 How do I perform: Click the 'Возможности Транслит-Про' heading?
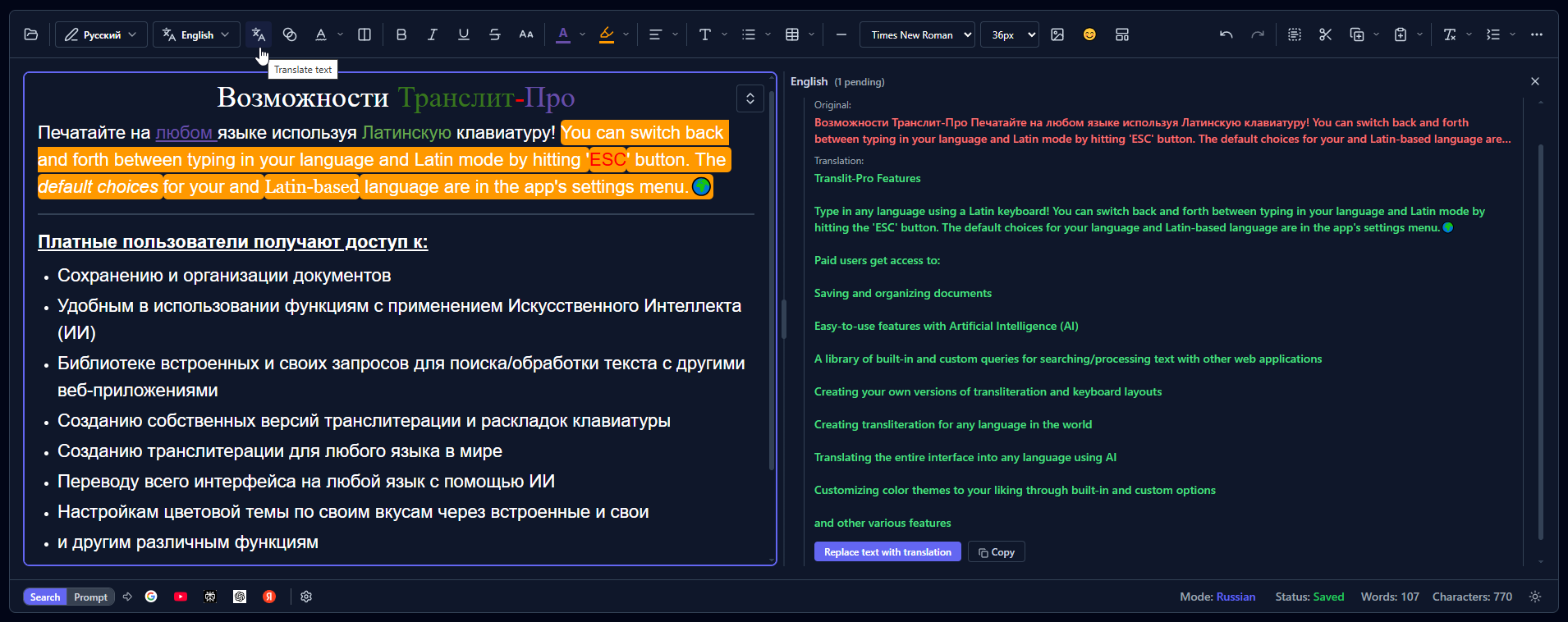tap(396, 98)
